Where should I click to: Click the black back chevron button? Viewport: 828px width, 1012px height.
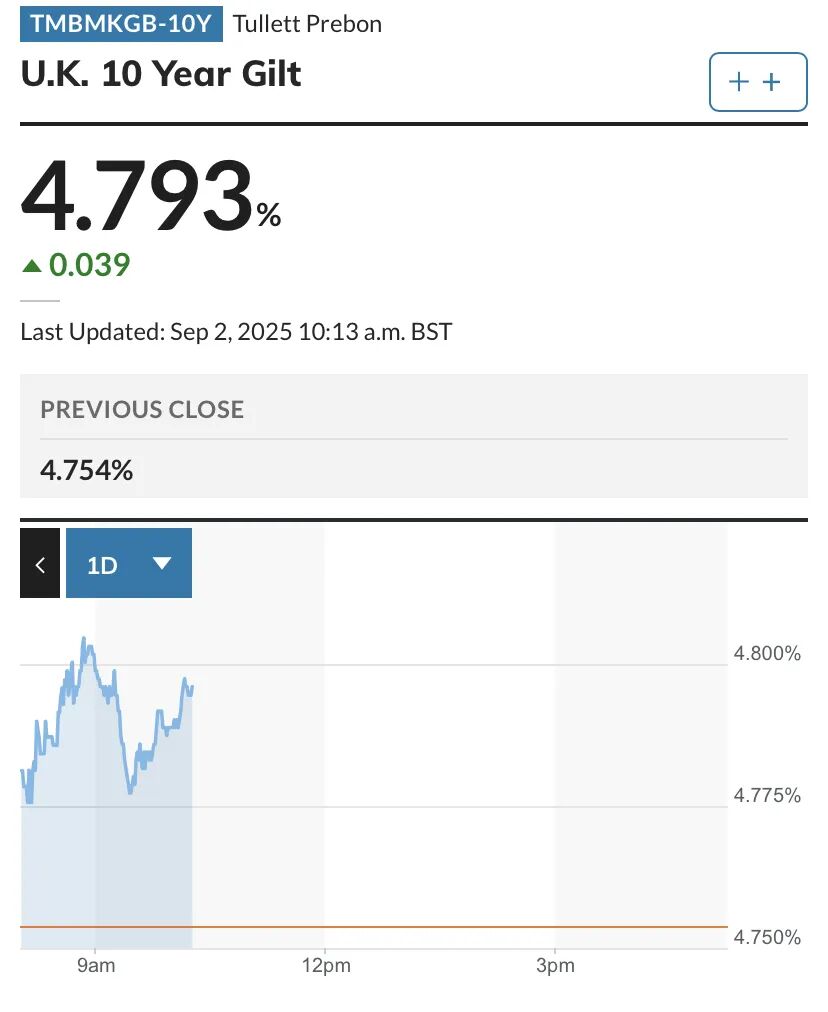[40, 564]
